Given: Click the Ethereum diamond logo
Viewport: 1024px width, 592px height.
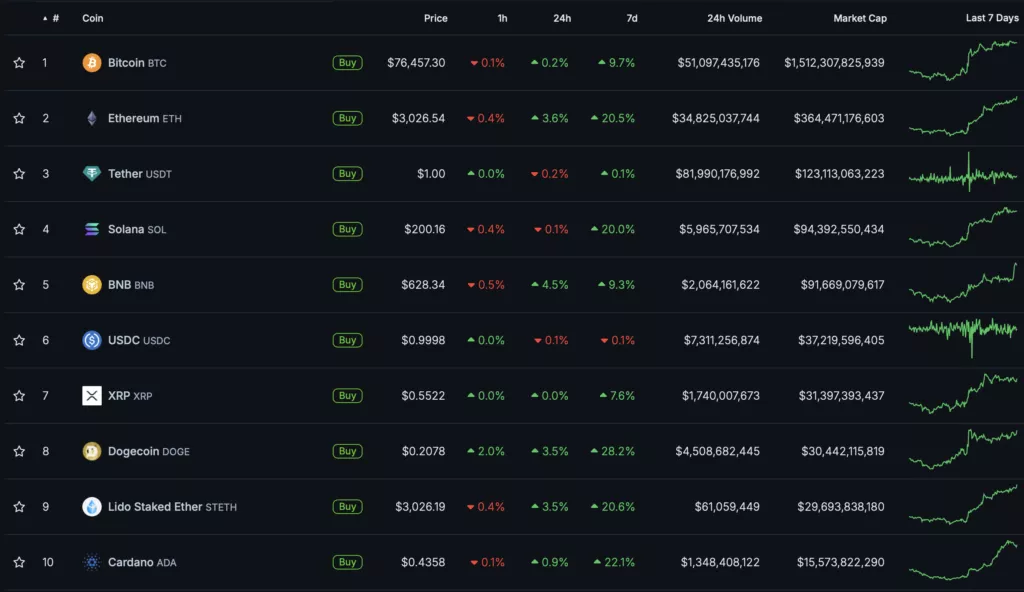Looking at the screenshot, I should tap(91, 118).
